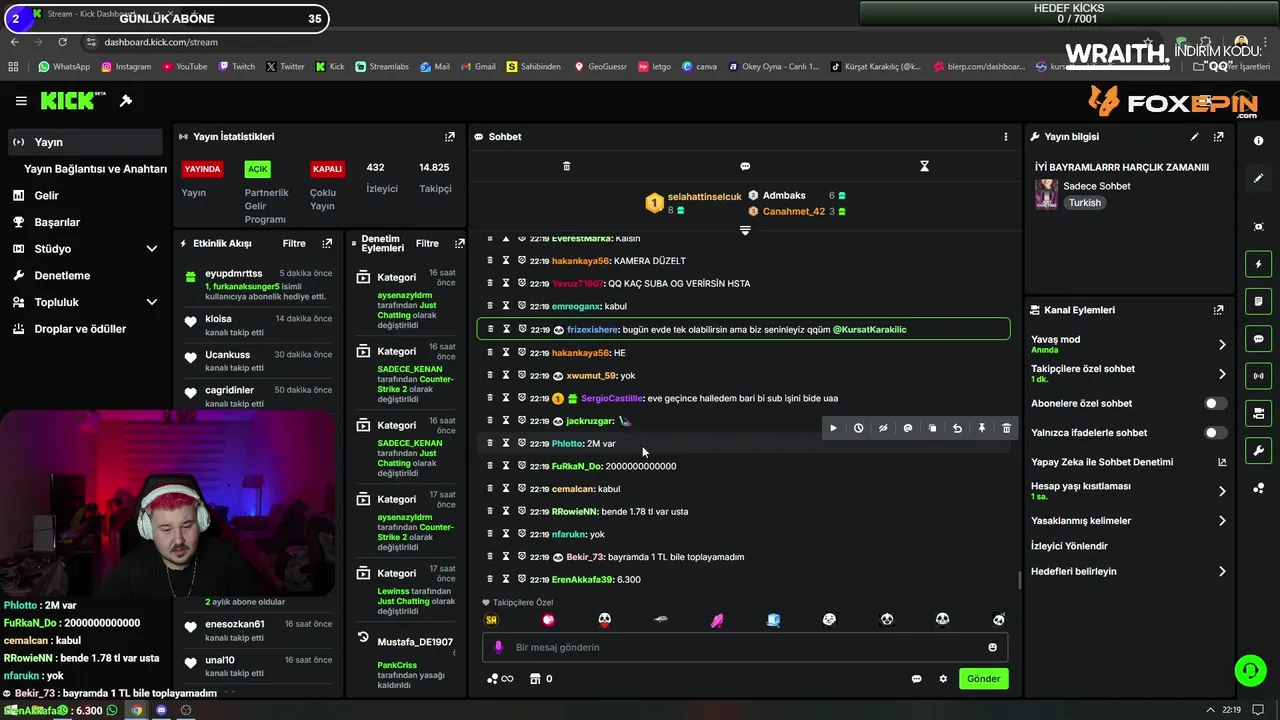Pop out the Yayın bilgisi panel

pyautogui.click(x=1218, y=137)
